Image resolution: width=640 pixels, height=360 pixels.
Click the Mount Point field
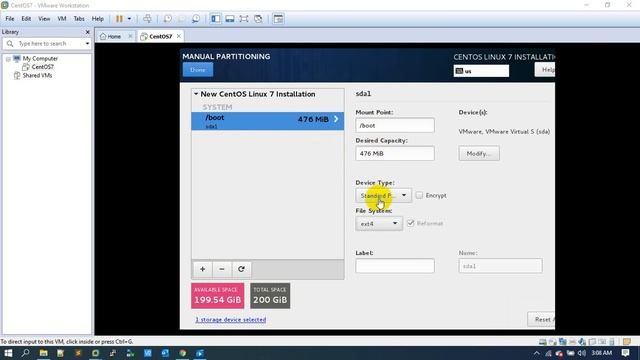click(x=395, y=125)
